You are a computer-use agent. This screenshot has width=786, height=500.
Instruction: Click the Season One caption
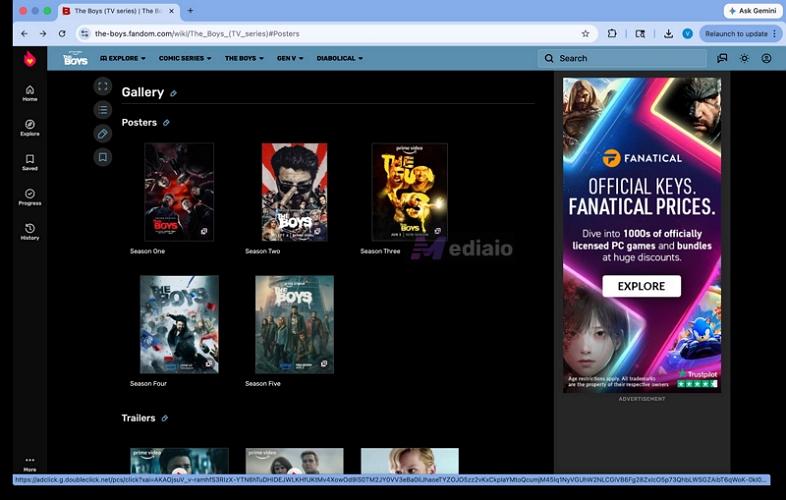[147, 251]
